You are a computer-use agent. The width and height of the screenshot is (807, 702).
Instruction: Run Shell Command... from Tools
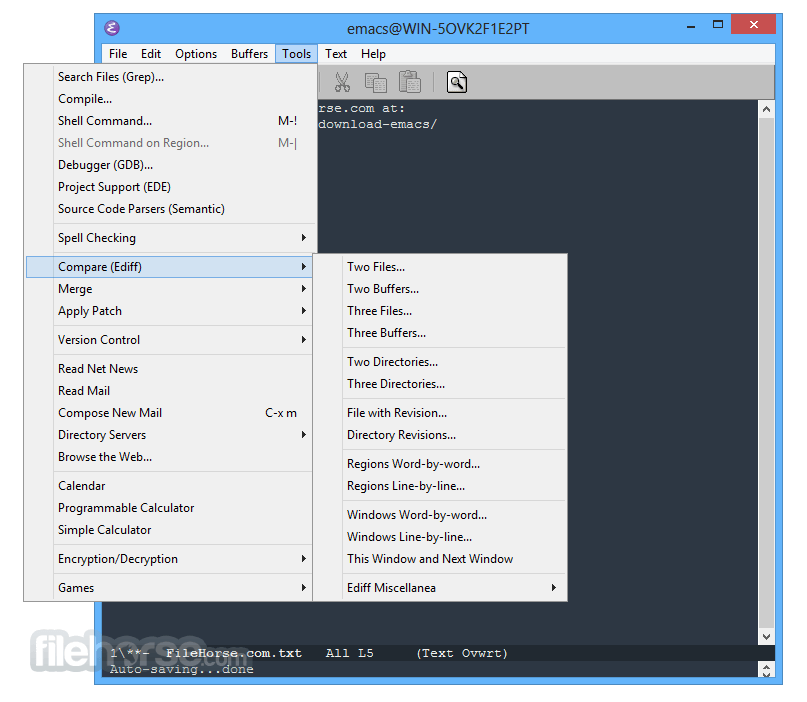point(170,121)
